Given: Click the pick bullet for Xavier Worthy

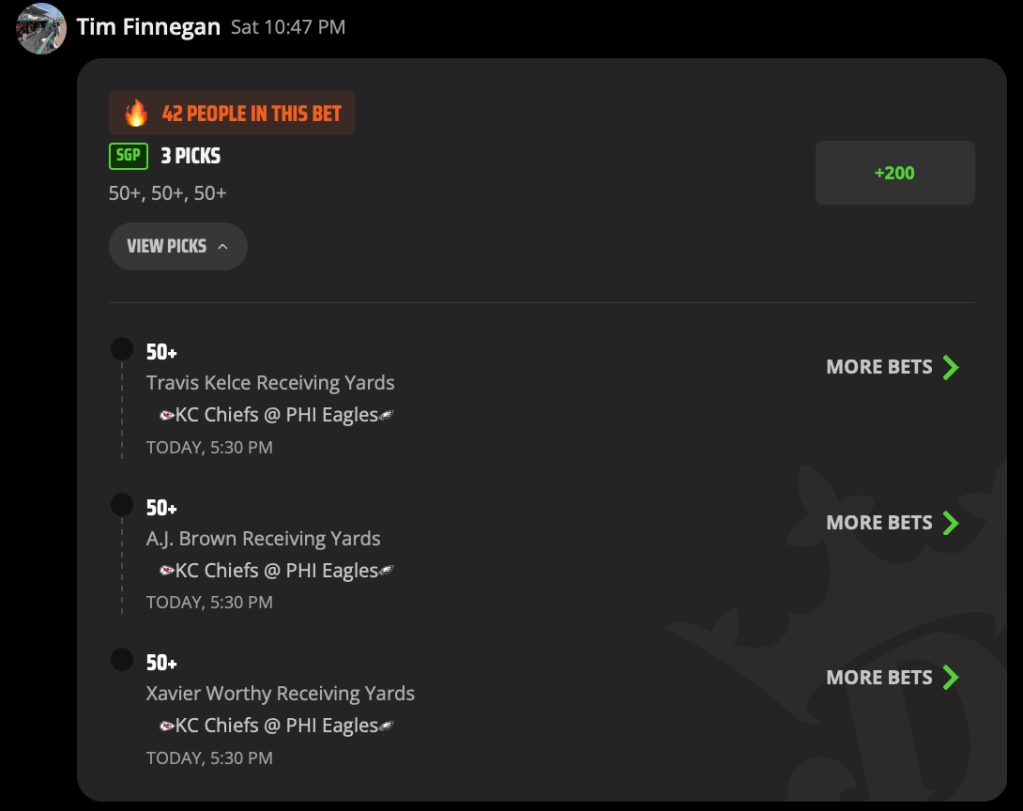Looking at the screenshot, I should pyautogui.click(x=122, y=660).
